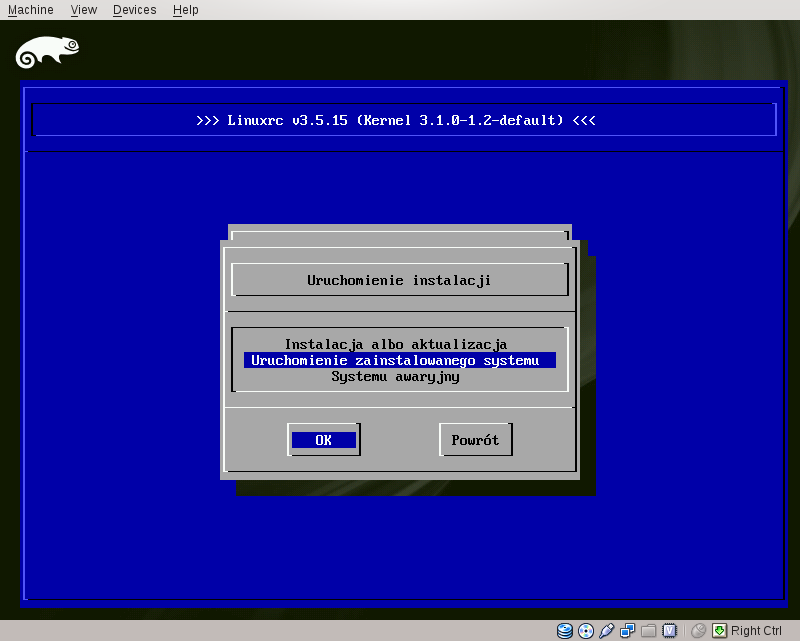Click the Linuxrc v3.5.15 header banner
Screen dimensions: 800x641
point(396,121)
